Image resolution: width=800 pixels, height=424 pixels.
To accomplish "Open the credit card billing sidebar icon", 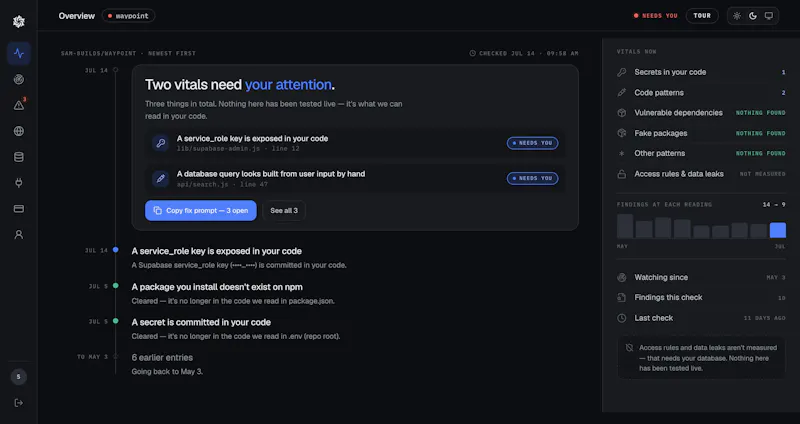I will 19,209.
